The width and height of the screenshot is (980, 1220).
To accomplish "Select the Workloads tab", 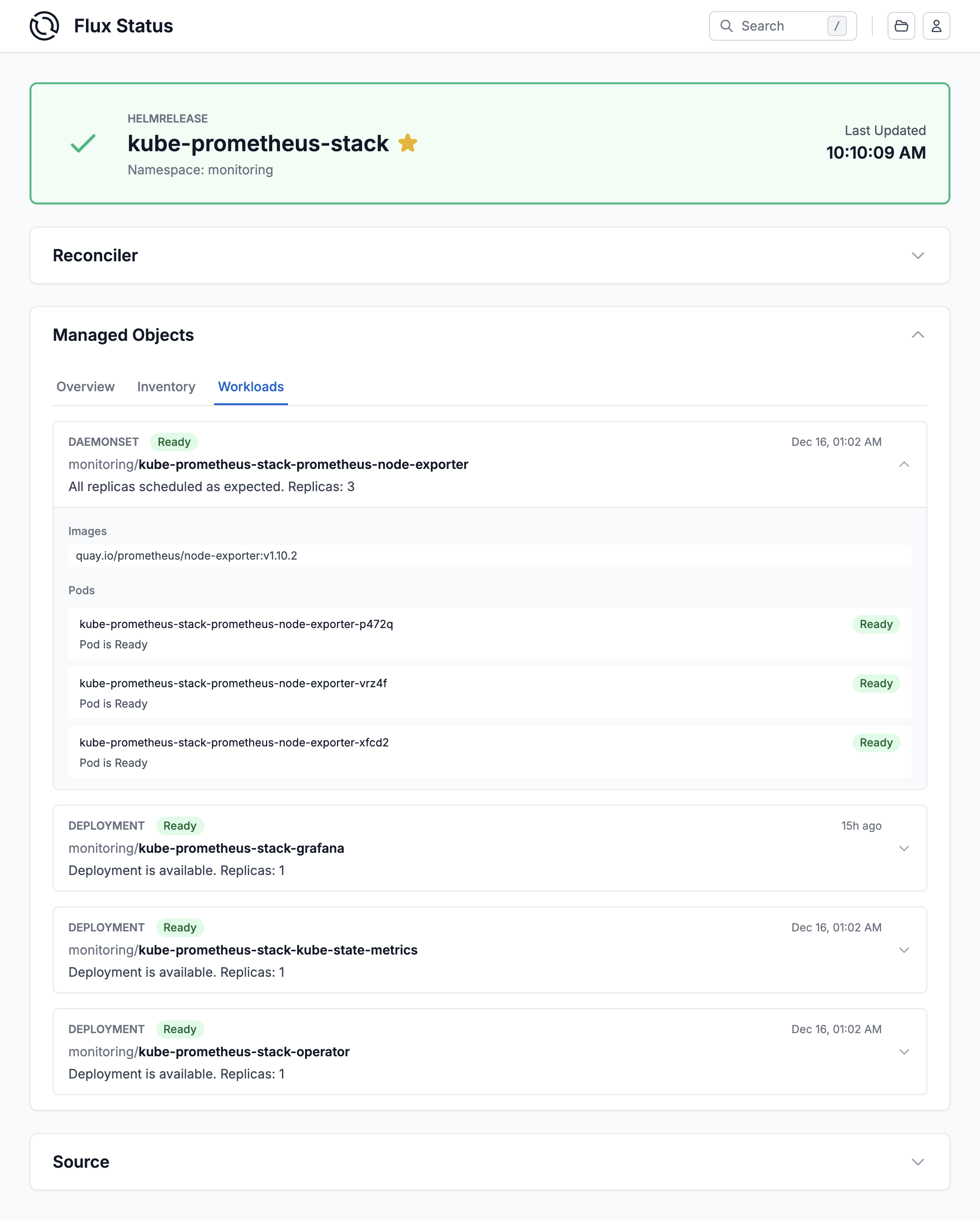I will (x=251, y=387).
